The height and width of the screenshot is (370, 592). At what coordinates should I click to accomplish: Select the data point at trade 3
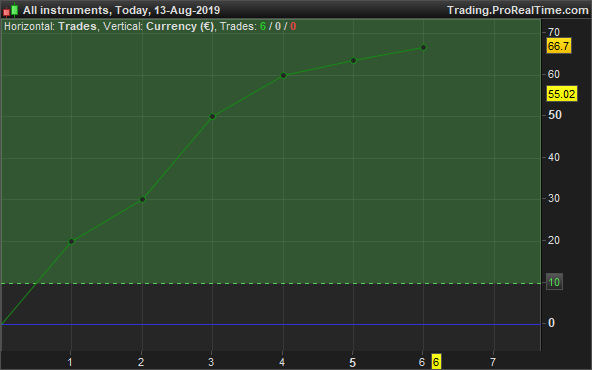(x=212, y=116)
